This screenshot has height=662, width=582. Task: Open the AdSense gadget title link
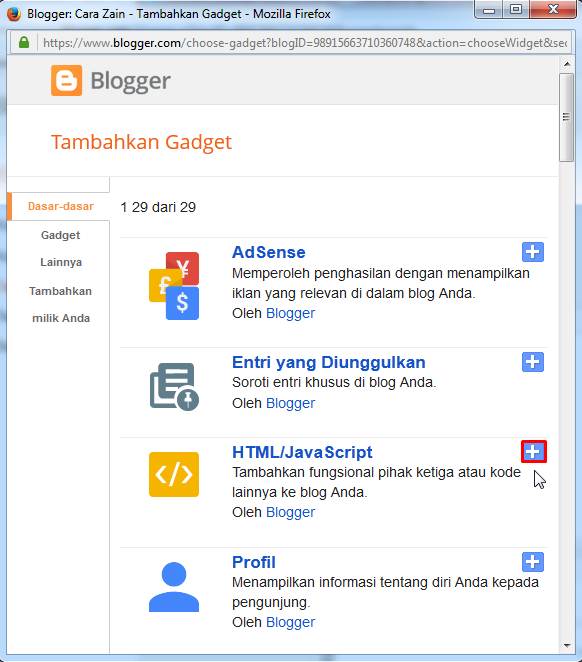(x=268, y=252)
